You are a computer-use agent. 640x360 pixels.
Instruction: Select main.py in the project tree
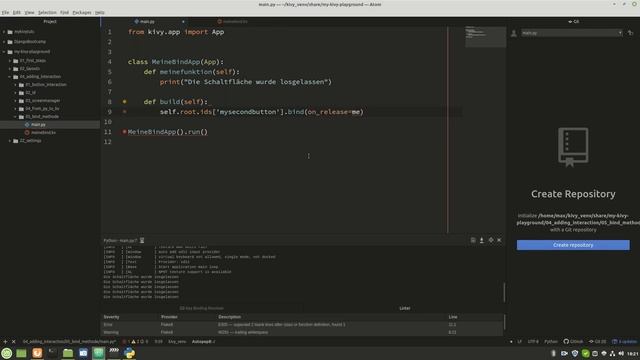tap(38, 124)
